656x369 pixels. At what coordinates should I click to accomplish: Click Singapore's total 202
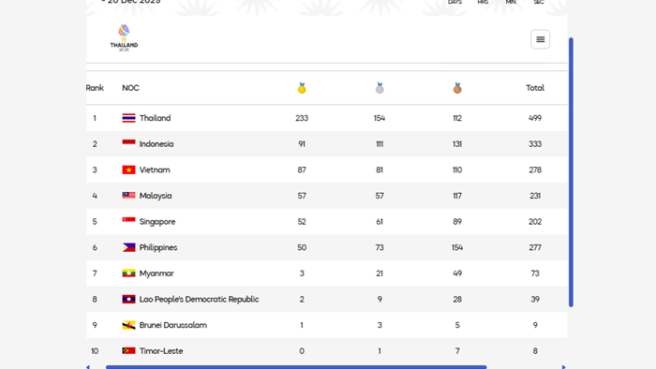tap(535, 222)
